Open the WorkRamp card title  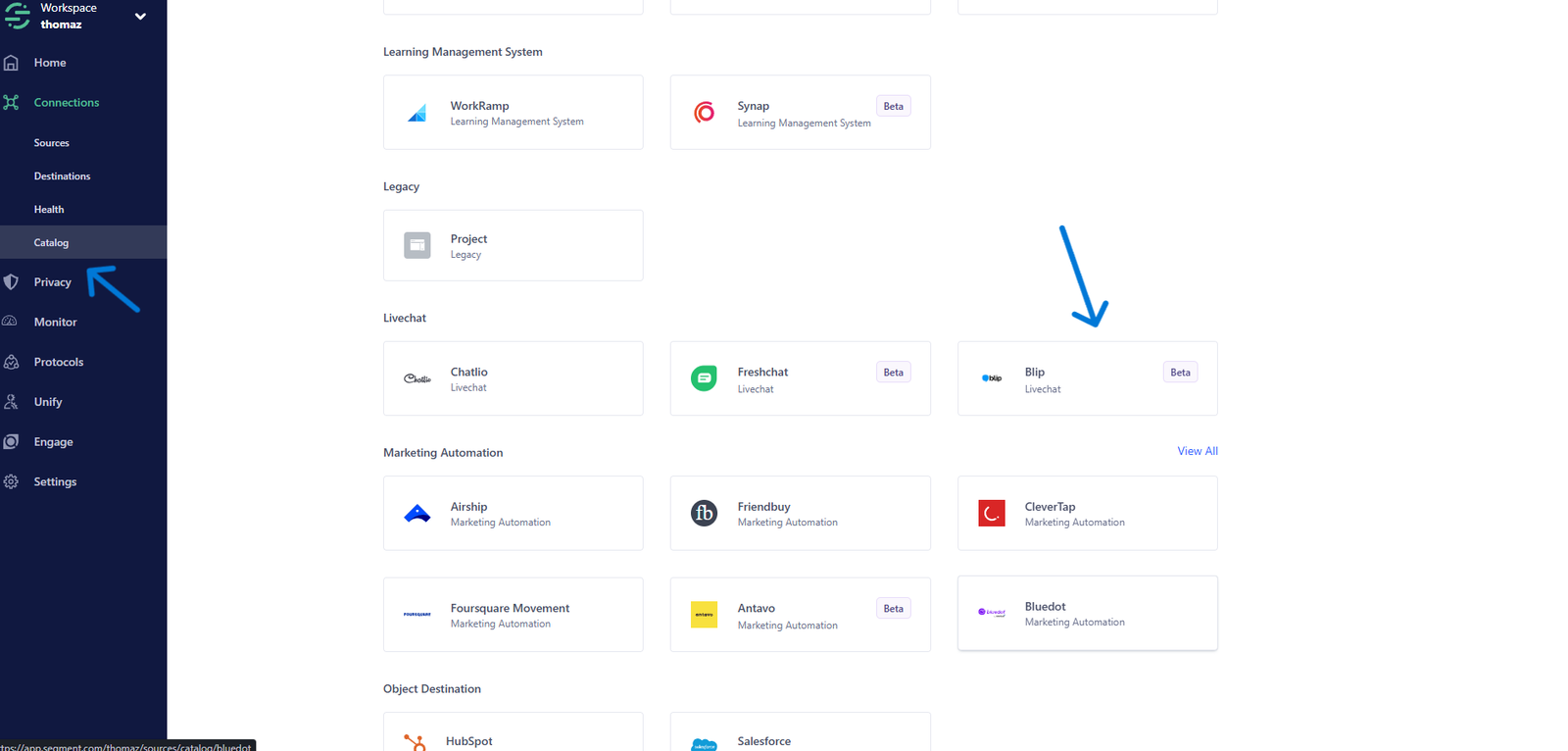480,106
